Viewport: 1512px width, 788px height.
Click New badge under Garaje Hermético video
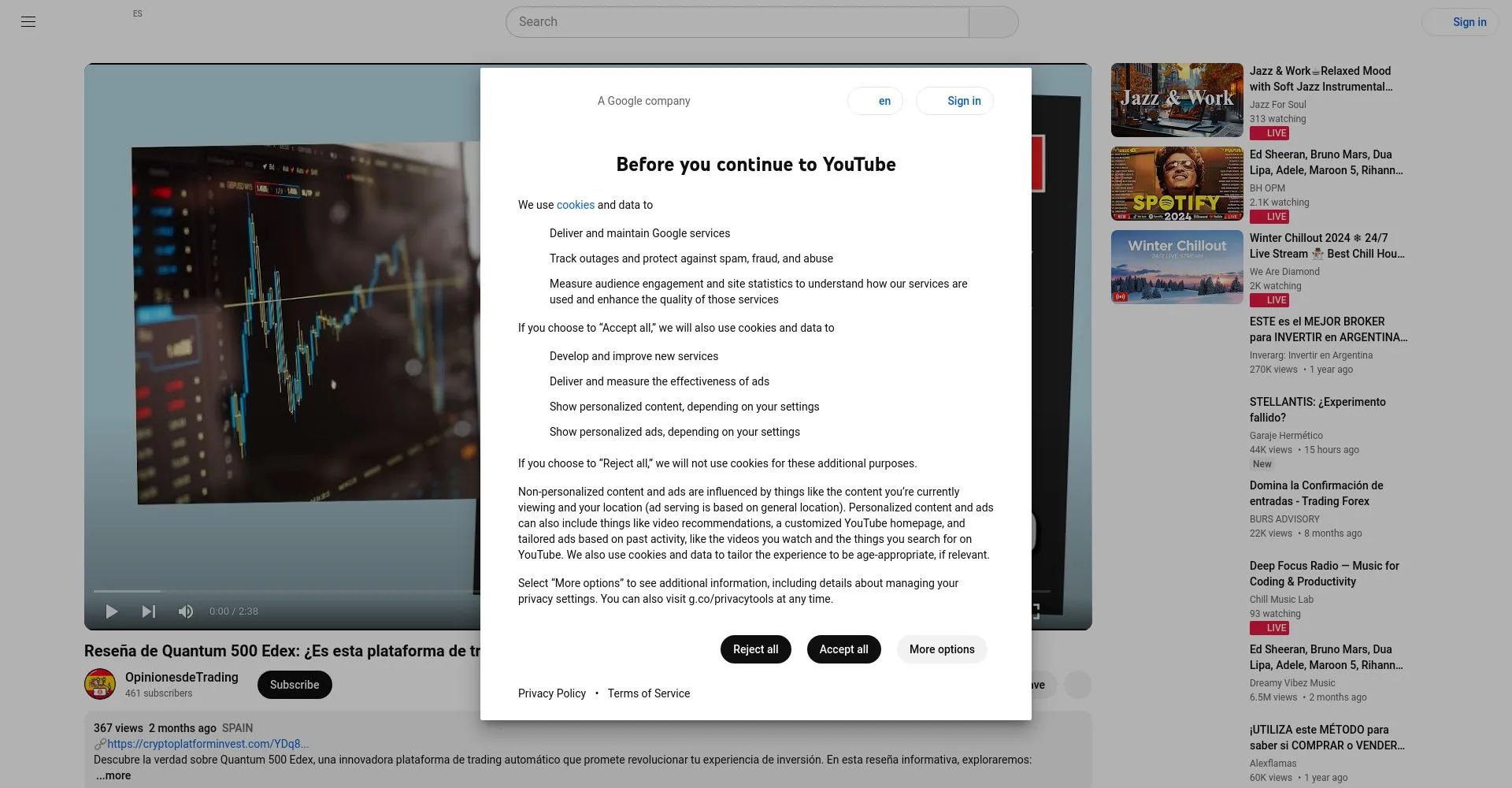pyautogui.click(x=1262, y=464)
